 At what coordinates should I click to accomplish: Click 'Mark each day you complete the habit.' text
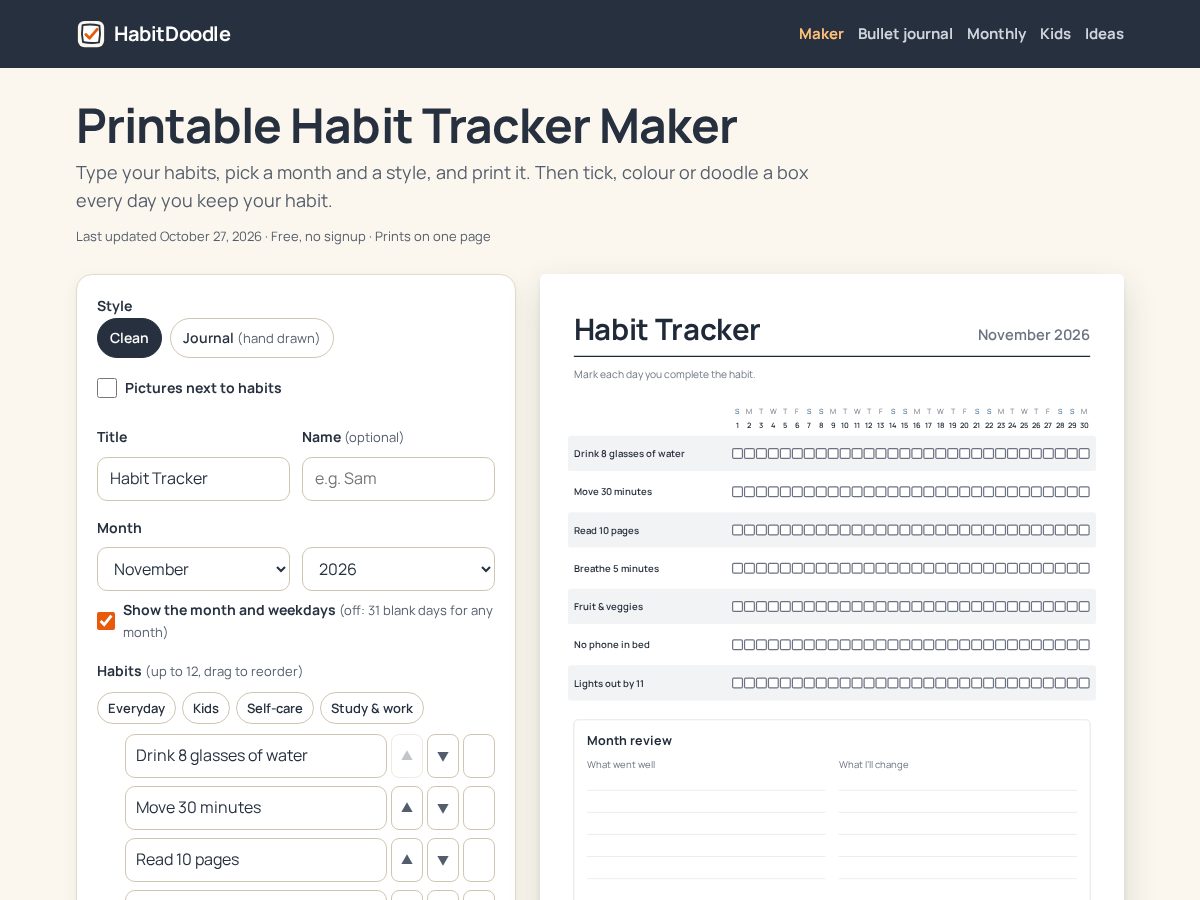coord(665,374)
